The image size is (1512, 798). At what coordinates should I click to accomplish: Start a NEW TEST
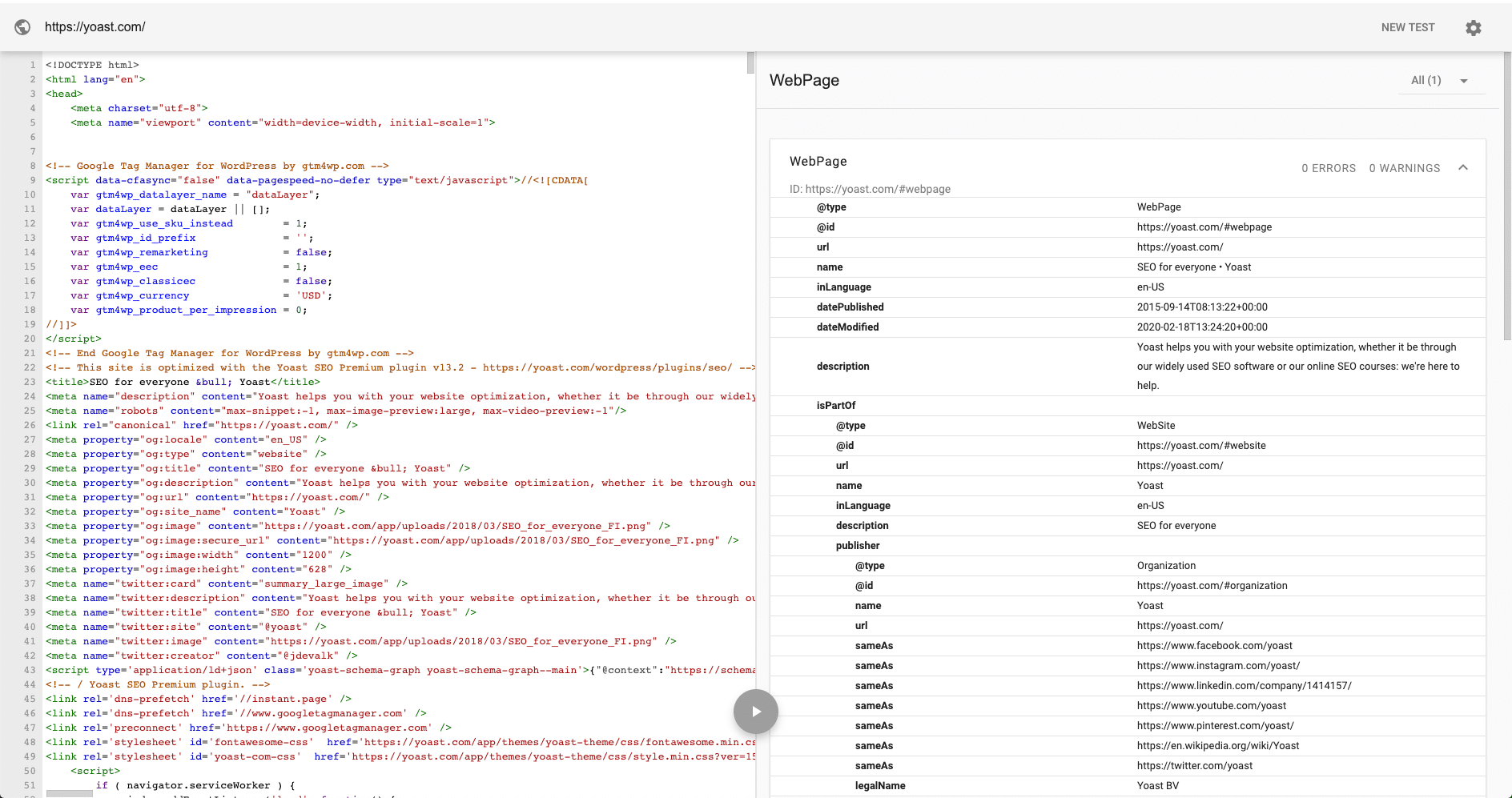[1407, 27]
